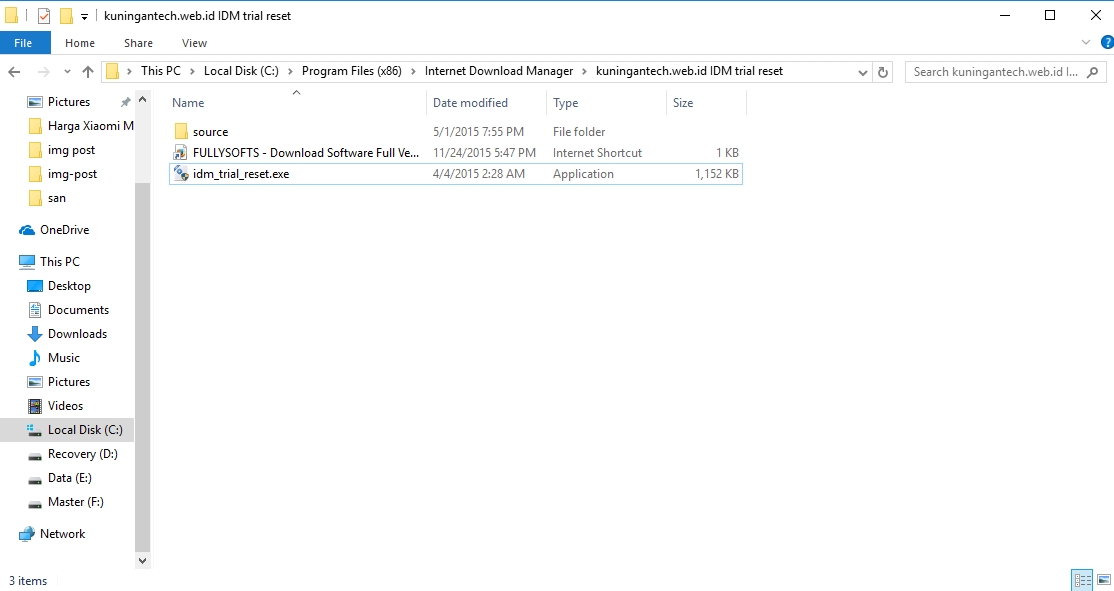Select the FULLYSOFTS internet shortcut icon
The image size is (1114, 591).
(x=180, y=153)
